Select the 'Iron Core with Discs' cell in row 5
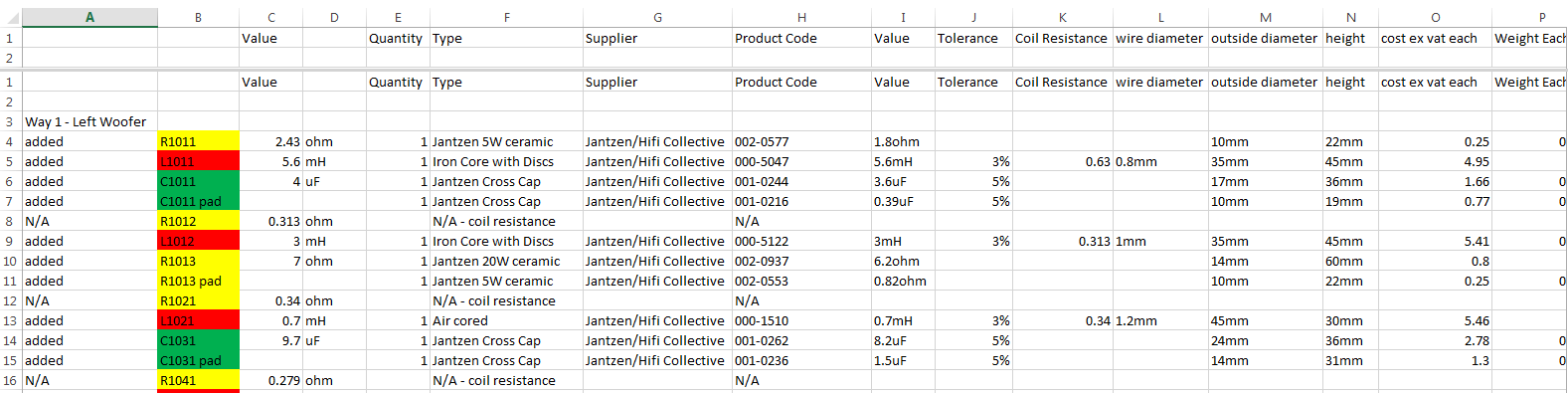Image resolution: width=1568 pixels, height=393 pixels. coord(506,161)
